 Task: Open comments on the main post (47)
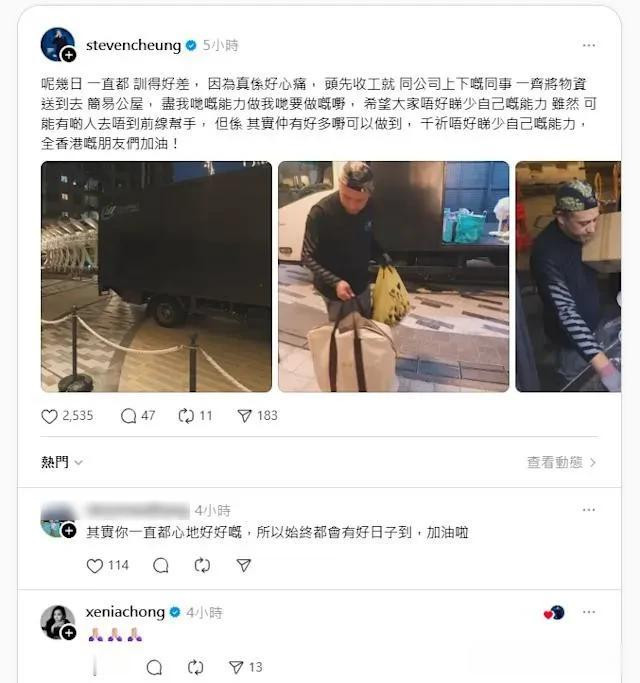pyautogui.click(x=129, y=416)
